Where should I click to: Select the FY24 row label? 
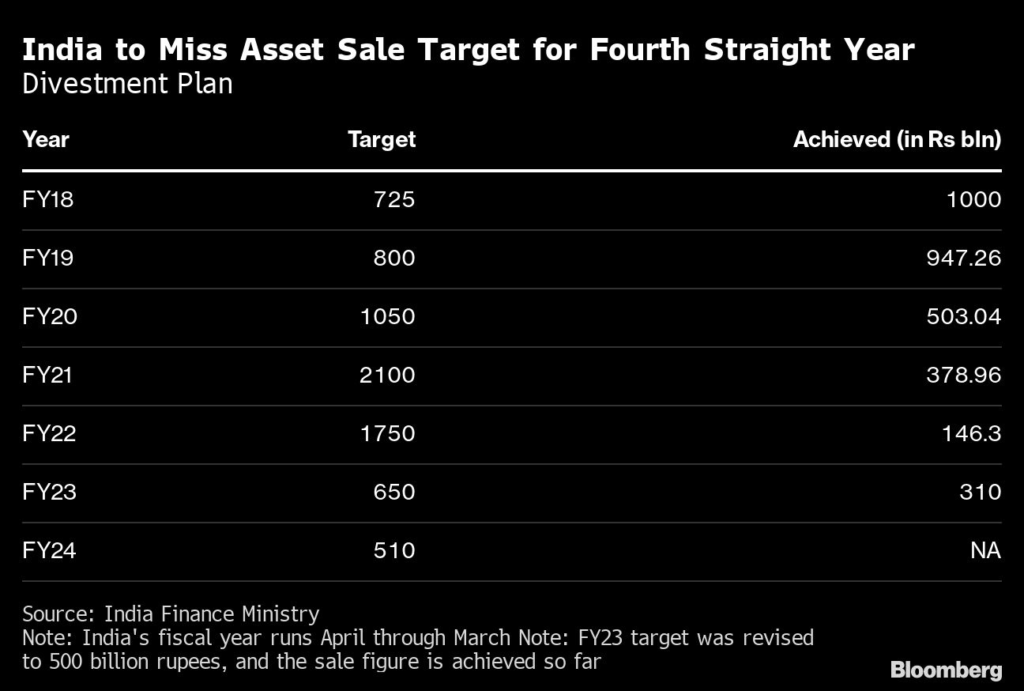pyautogui.click(x=49, y=550)
